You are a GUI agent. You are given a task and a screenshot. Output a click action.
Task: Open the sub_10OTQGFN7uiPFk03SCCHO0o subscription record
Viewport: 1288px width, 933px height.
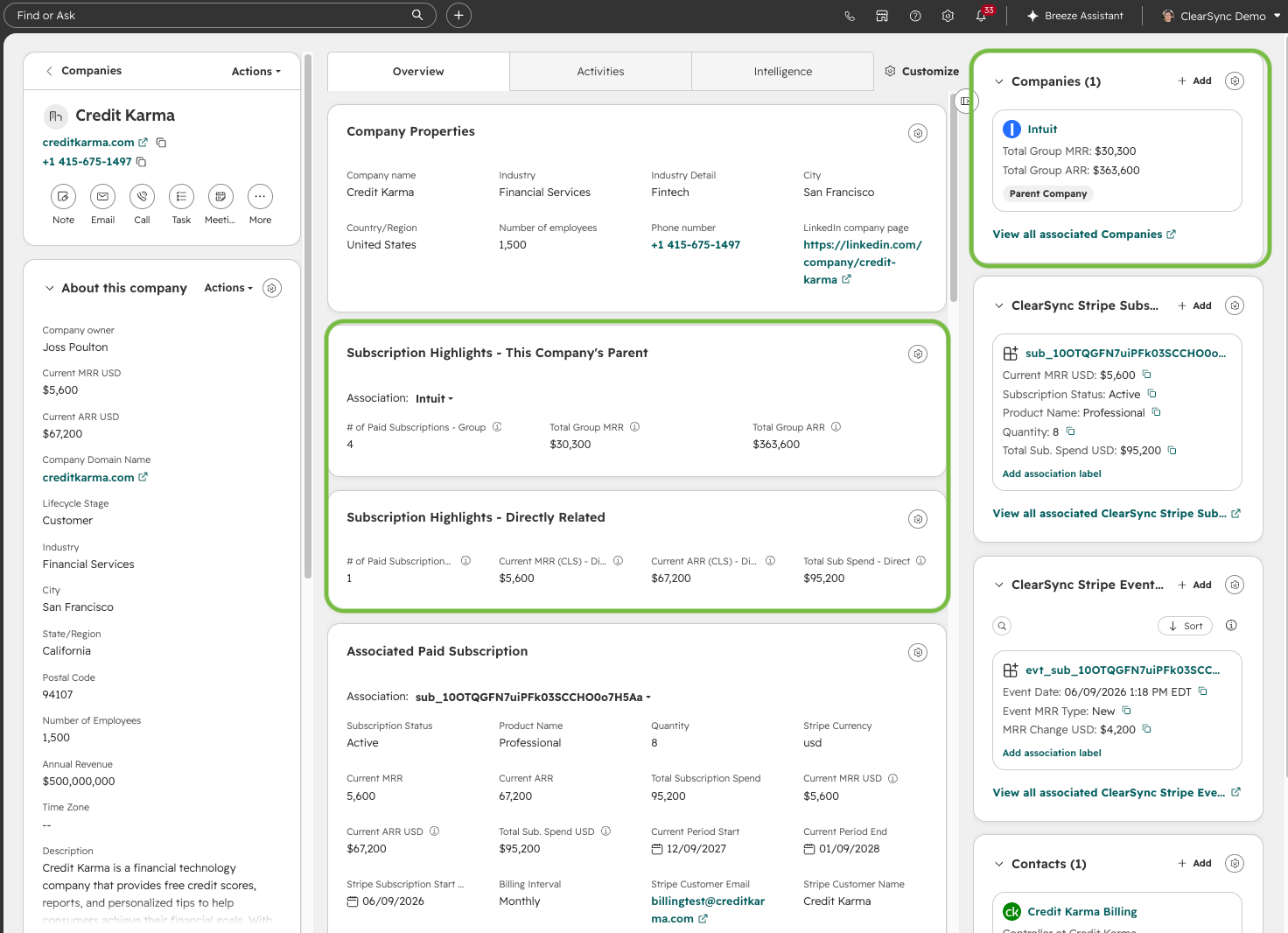point(1125,354)
